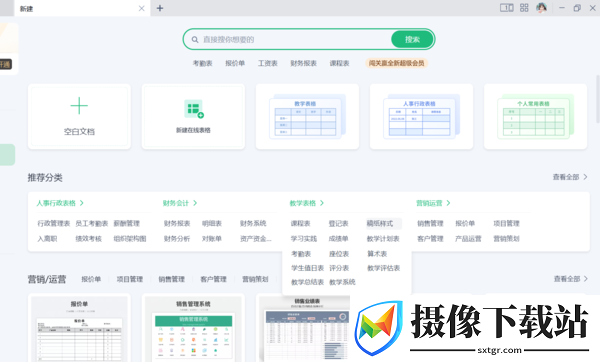Viewport: 600px width, 362px height.
Task: Open the 个人常用表格 template card
Action: pyautogui.click(x=535, y=116)
